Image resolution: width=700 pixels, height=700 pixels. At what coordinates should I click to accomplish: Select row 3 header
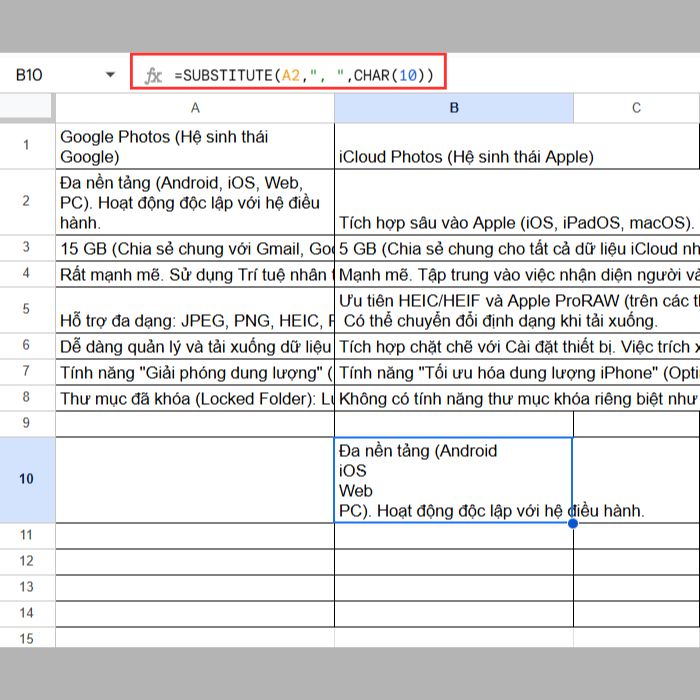pos(27,248)
